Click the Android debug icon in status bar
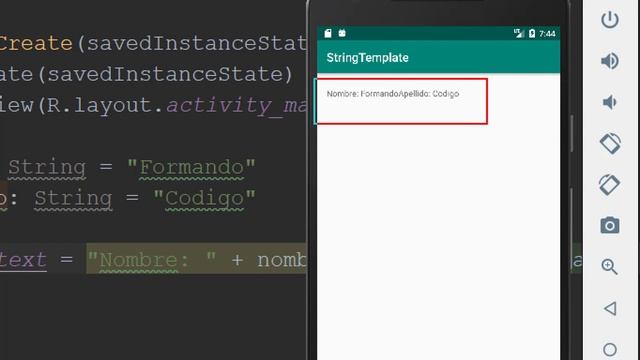Screen dimensions: 640x360 (342, 33)
